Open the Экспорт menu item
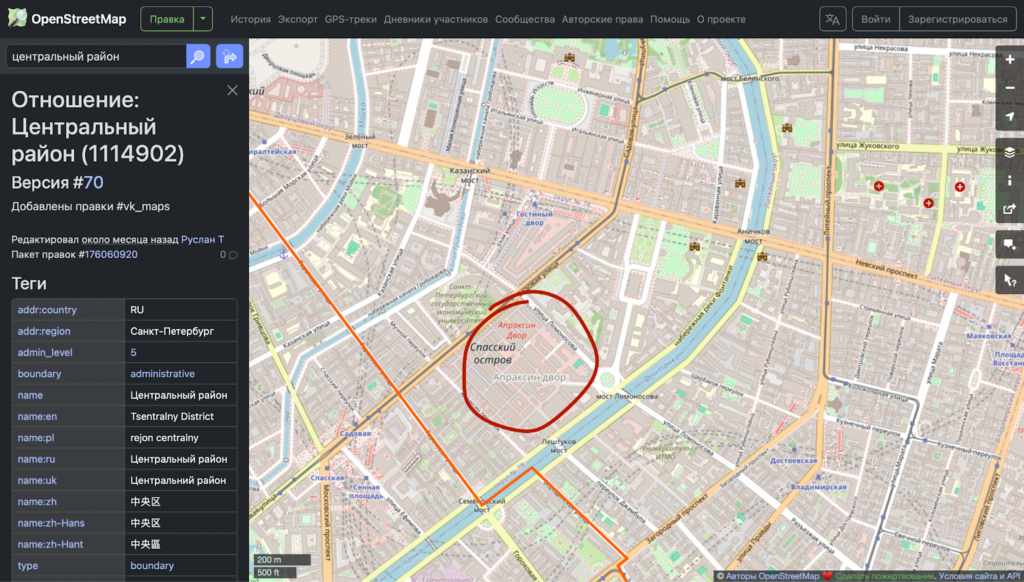Screen dimensions: 1024x582 point(298,19)
